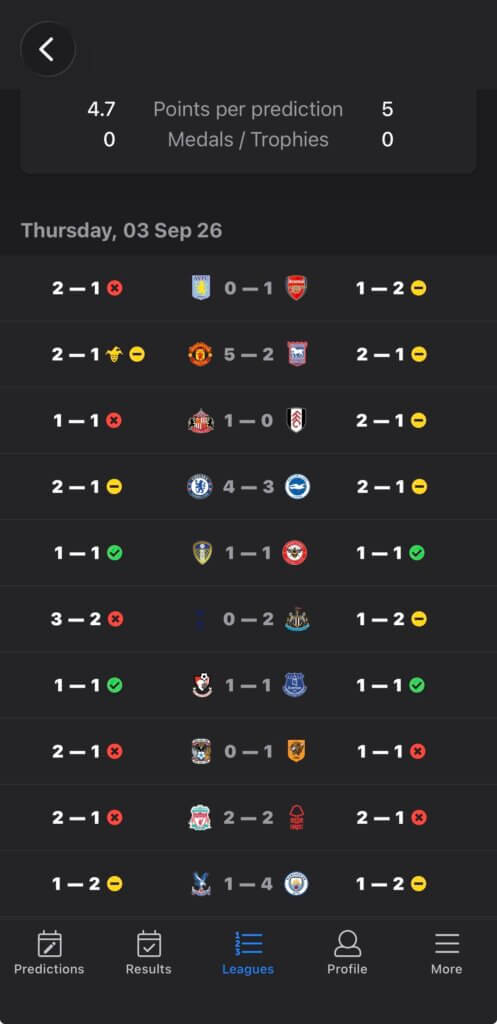The width and height of the screenshot is (497, 1024).
Task: Open the Profile tab
Action: point(347,953)
